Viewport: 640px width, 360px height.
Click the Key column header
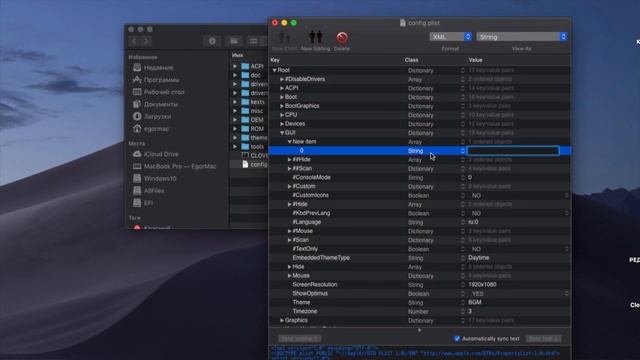(275, 60)
